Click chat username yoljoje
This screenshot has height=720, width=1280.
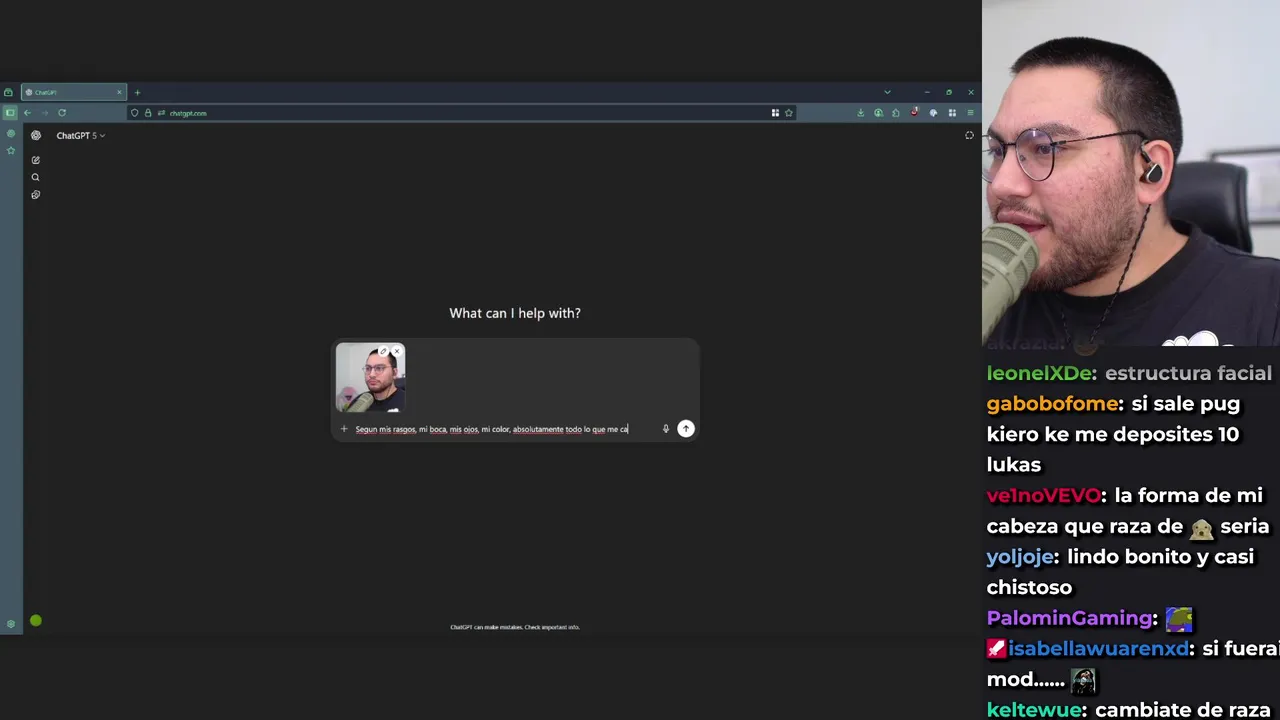[x=1020, y=557]
